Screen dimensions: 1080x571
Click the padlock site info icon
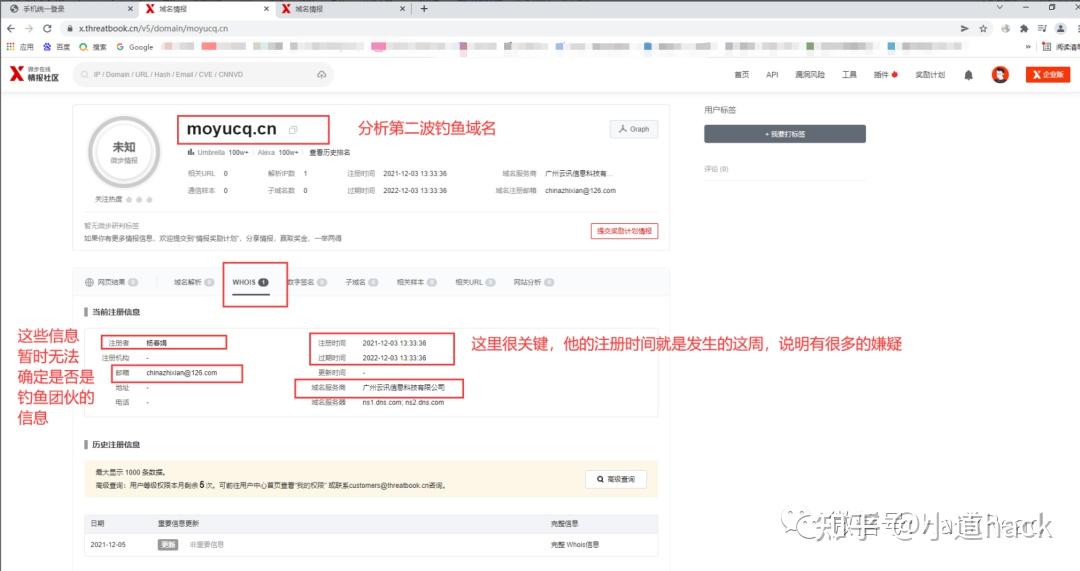[70, 28]
